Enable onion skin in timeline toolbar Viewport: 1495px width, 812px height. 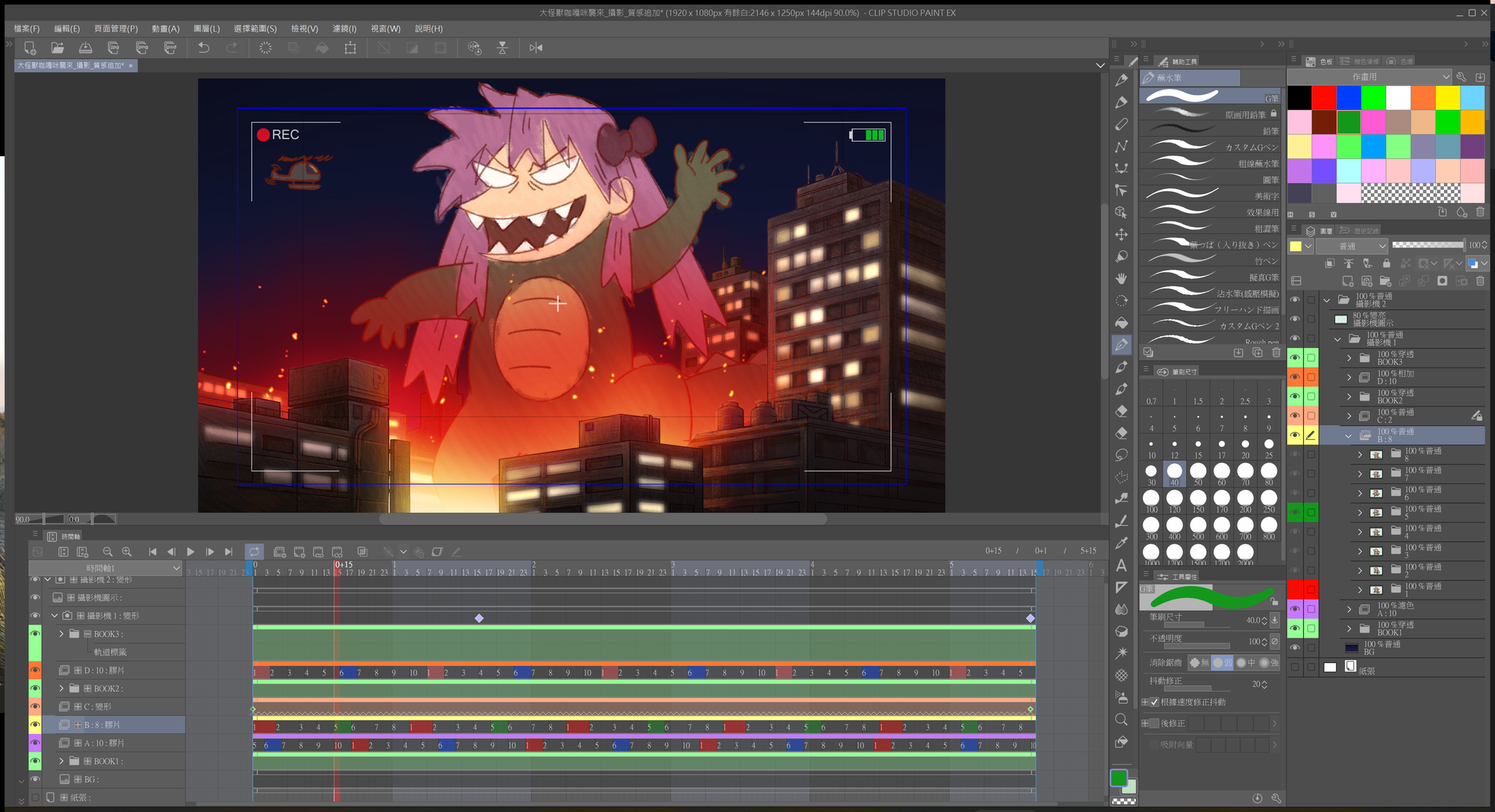click(x=363, y=552)
